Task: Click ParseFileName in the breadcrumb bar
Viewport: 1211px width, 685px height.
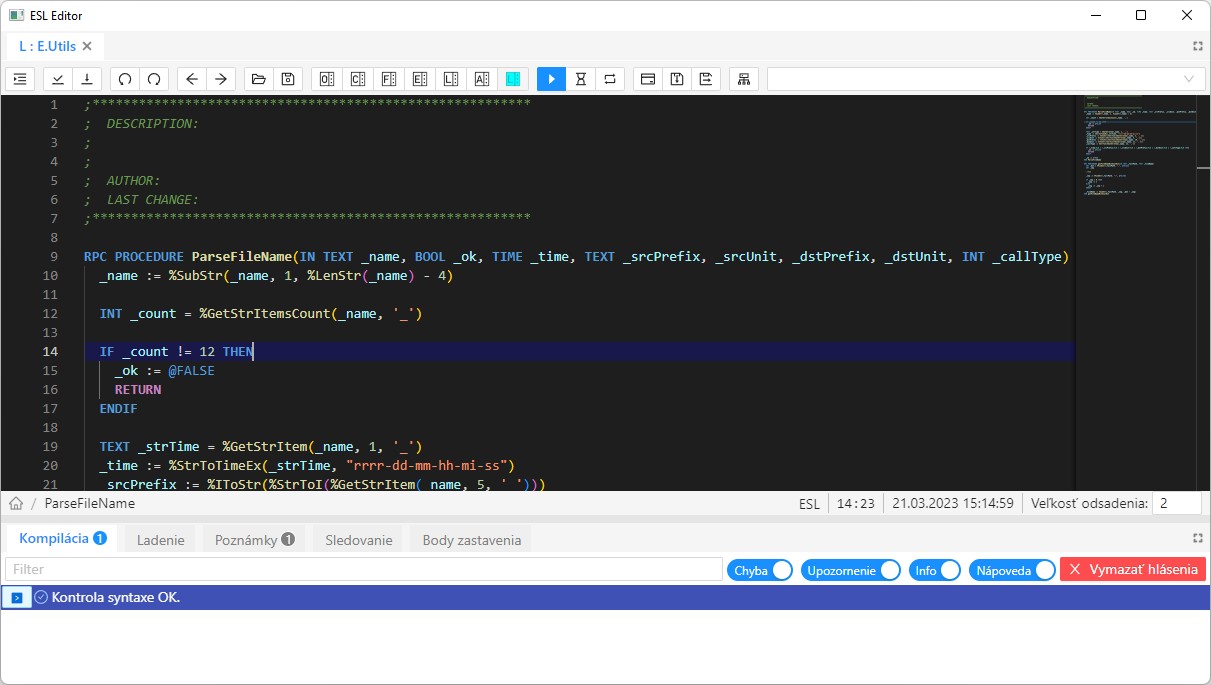Action: pos(89,503)
